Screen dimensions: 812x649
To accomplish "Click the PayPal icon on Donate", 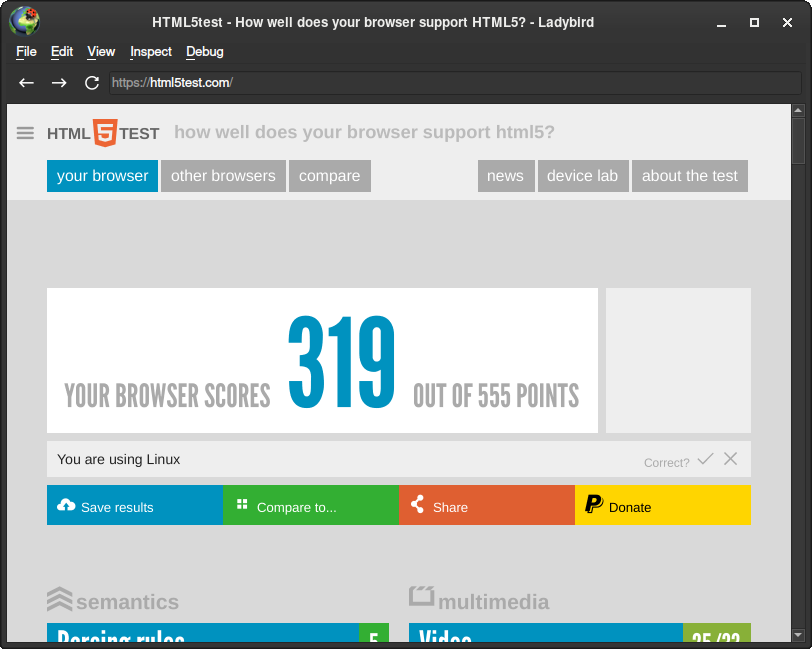I will tap(593, 504).
